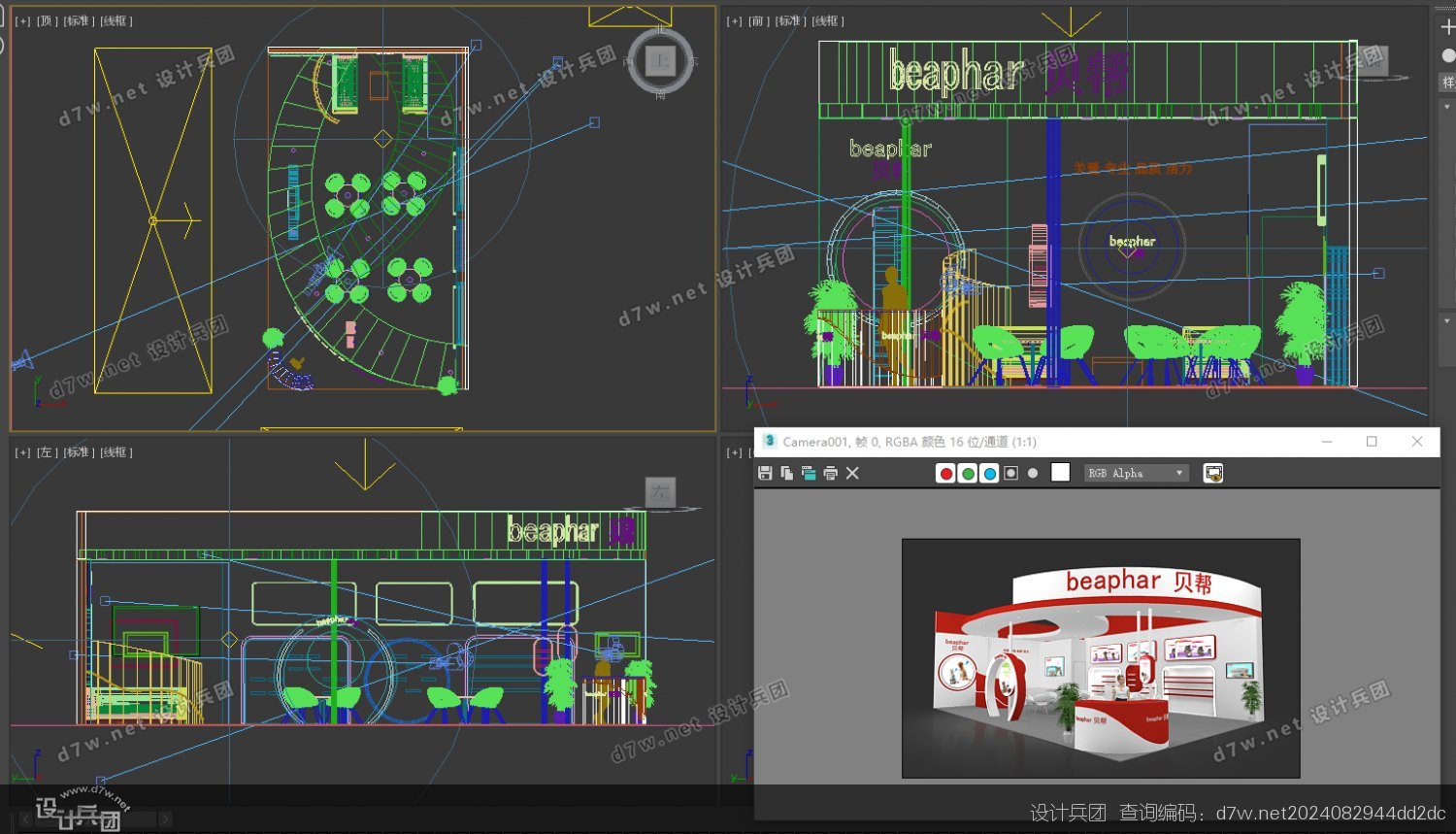Viewport: 1456px width, 834px height.
Task: Open front viewport [+] general menu
Action: pyautogui.click(x=735, y=20)
